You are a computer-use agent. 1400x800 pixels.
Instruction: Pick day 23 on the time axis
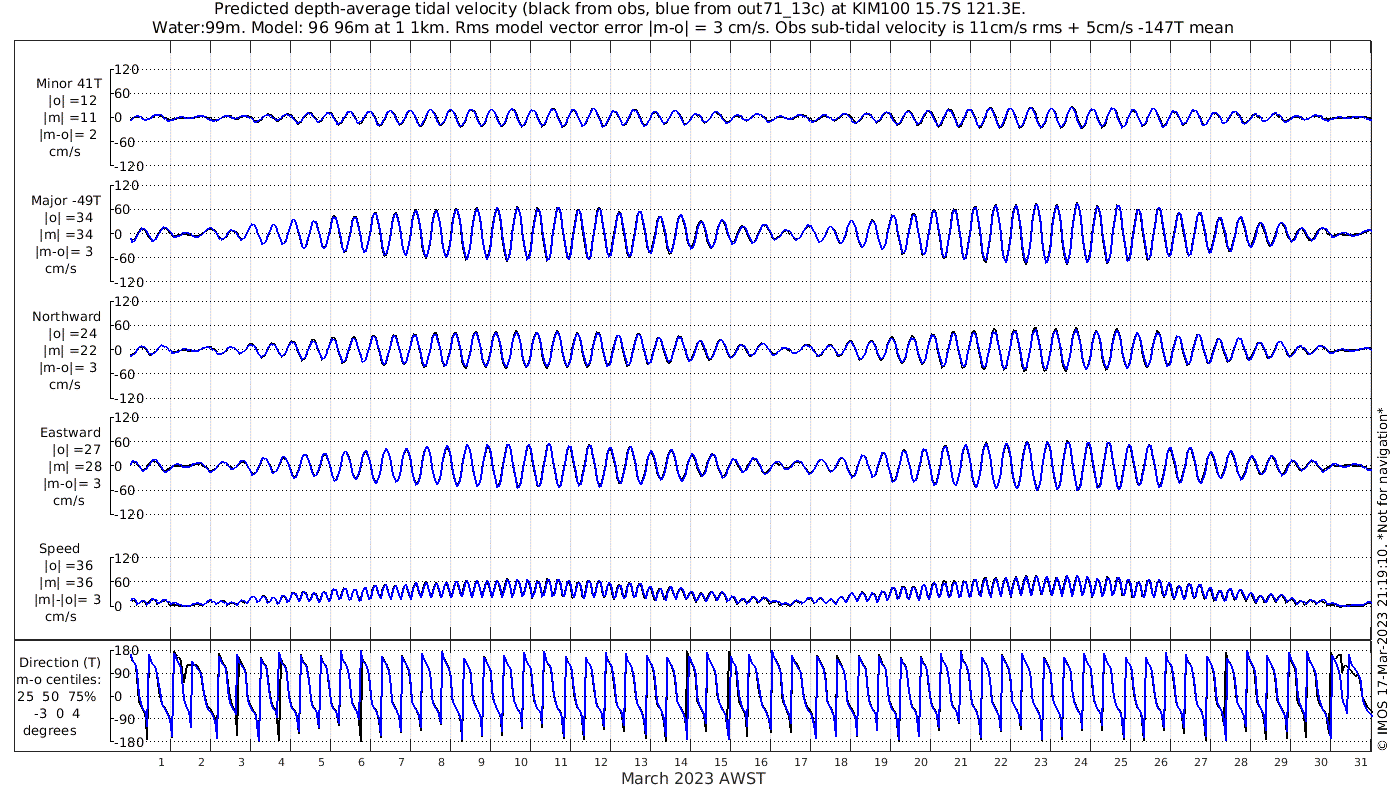[x=1040, y=762]
